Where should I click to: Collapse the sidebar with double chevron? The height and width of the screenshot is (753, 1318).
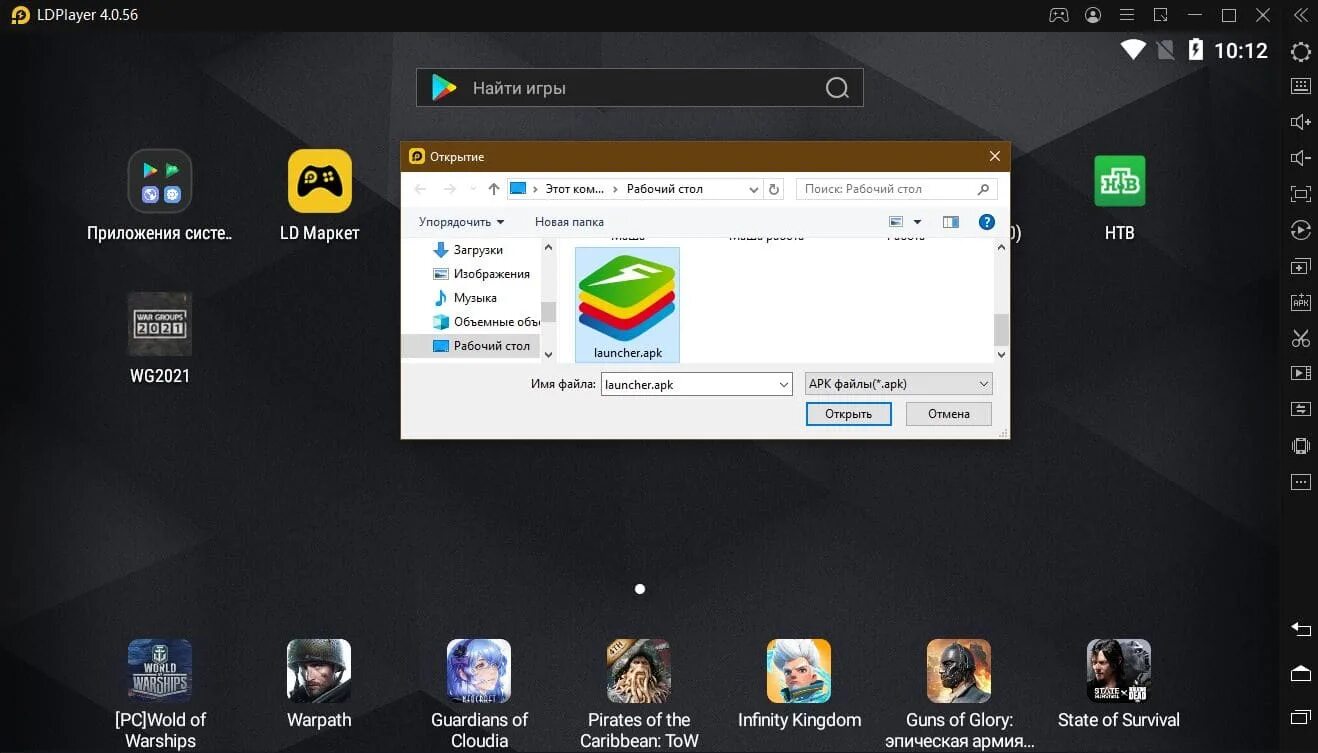pos(1300,15)
